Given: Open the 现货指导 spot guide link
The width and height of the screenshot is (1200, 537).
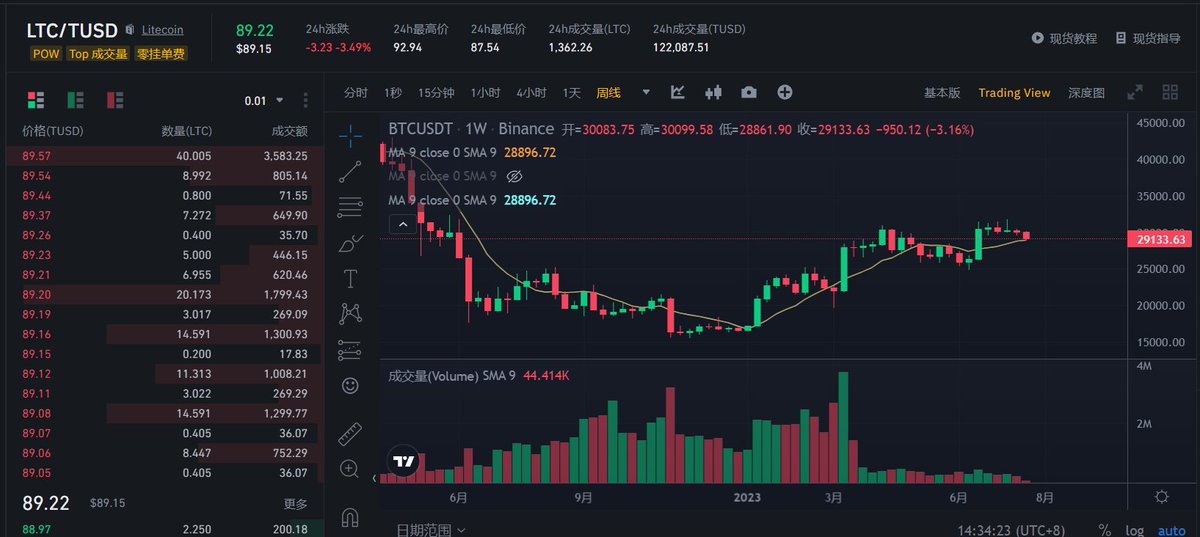Looking at the screenshot, I should pyautogui.click(x=1157, y=38).
